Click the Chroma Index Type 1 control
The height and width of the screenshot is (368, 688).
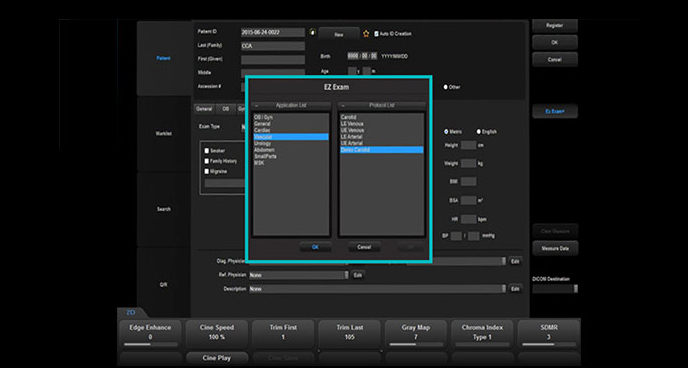pyautogui.click(x=482, y=334)
